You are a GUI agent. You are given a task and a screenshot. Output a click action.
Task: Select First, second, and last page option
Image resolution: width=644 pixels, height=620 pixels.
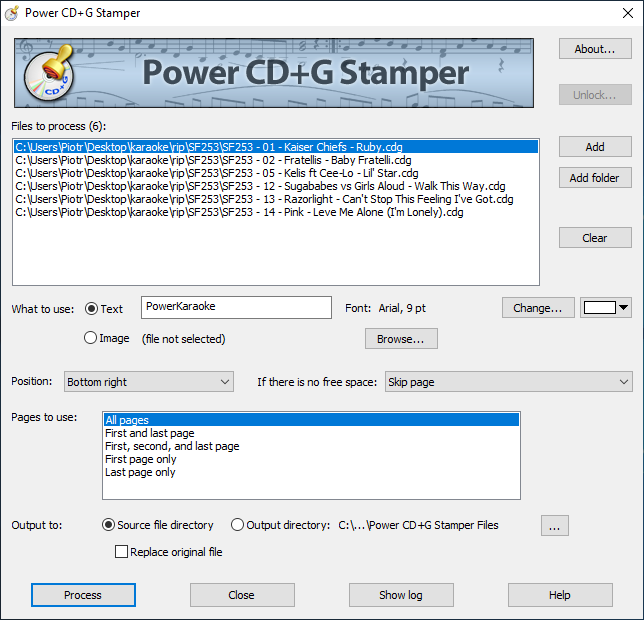[311, 446]
